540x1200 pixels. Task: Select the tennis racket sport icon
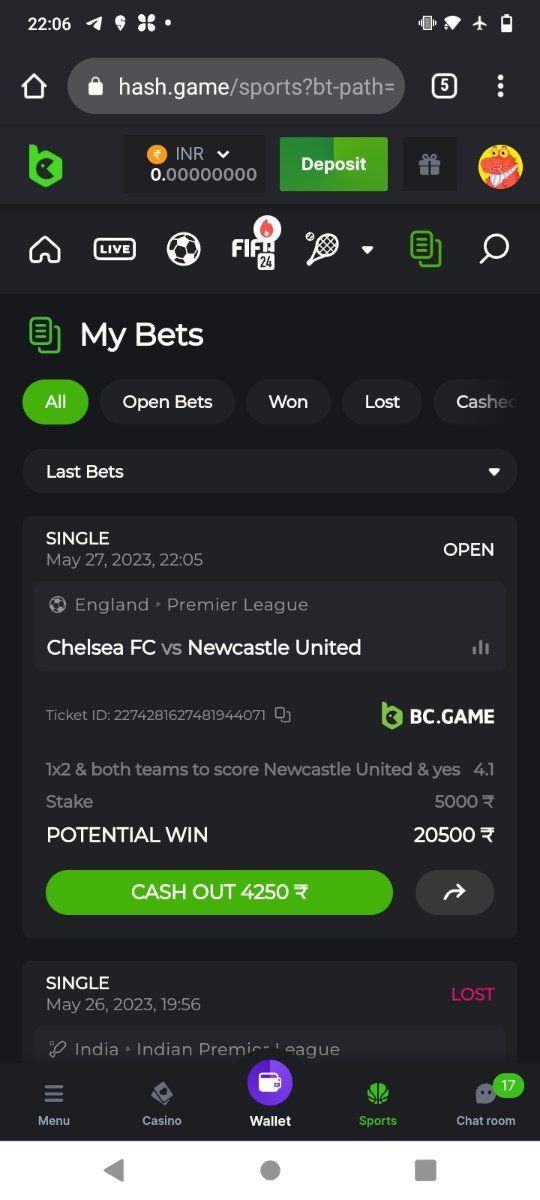[x=322, y=249]
